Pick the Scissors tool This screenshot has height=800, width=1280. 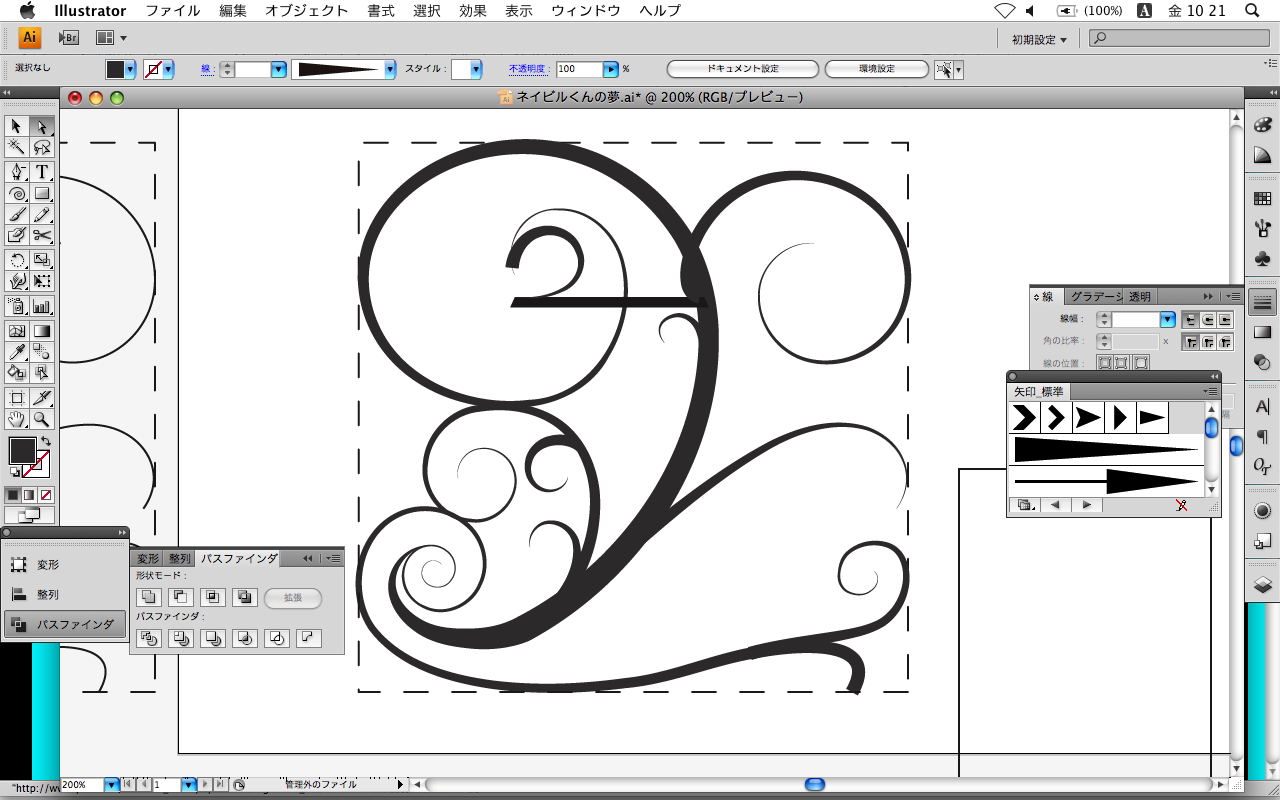[42, 236]
